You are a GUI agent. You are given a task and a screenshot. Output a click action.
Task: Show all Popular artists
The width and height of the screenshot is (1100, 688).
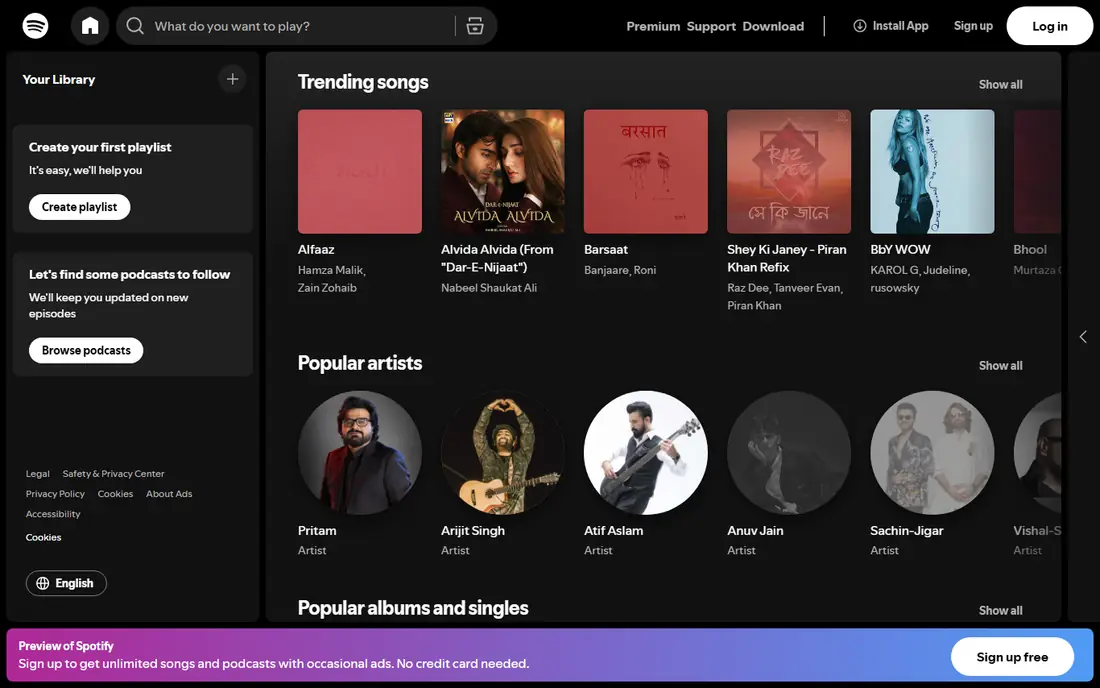(1000, 365)
